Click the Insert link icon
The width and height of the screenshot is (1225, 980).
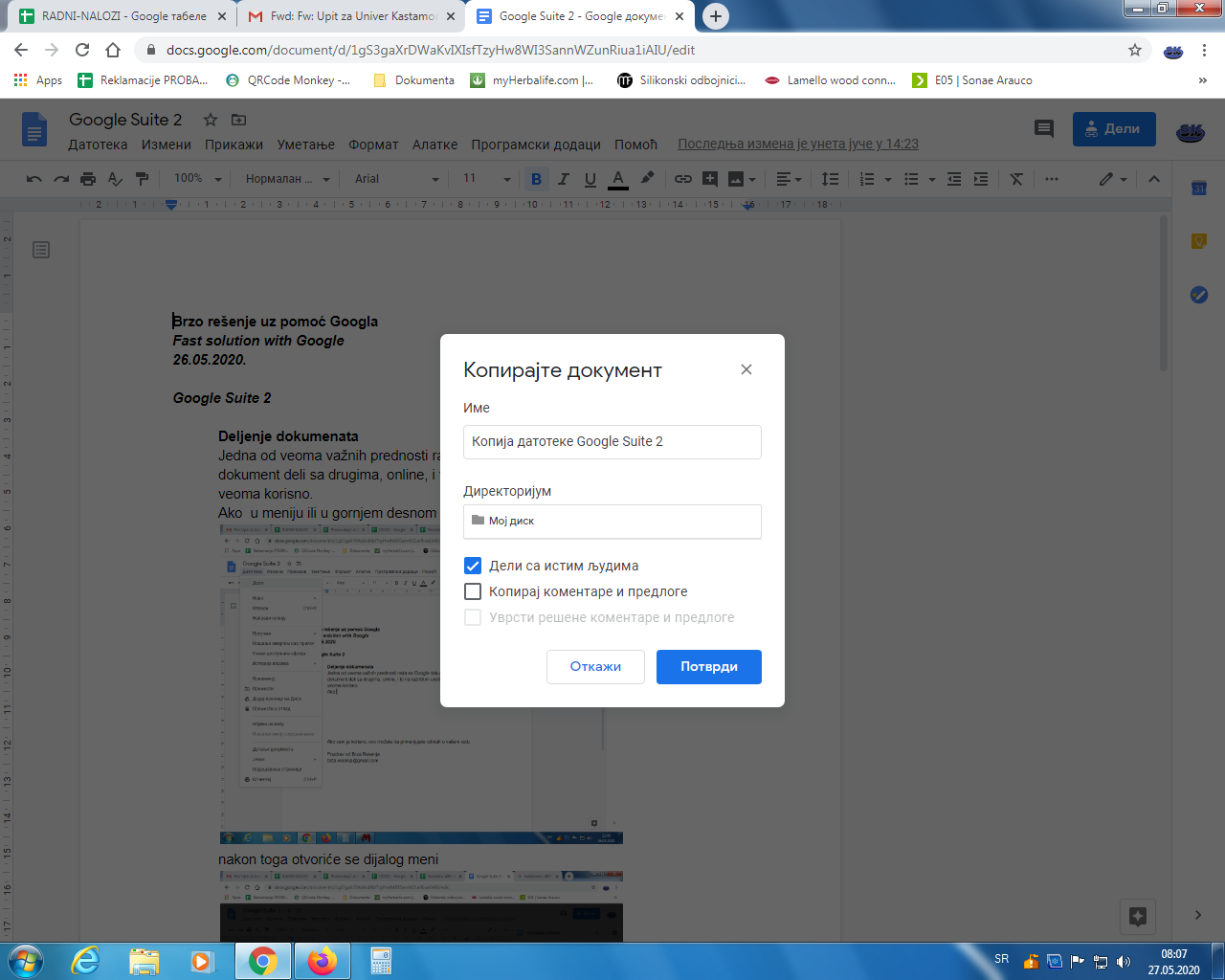click(683, 179)
